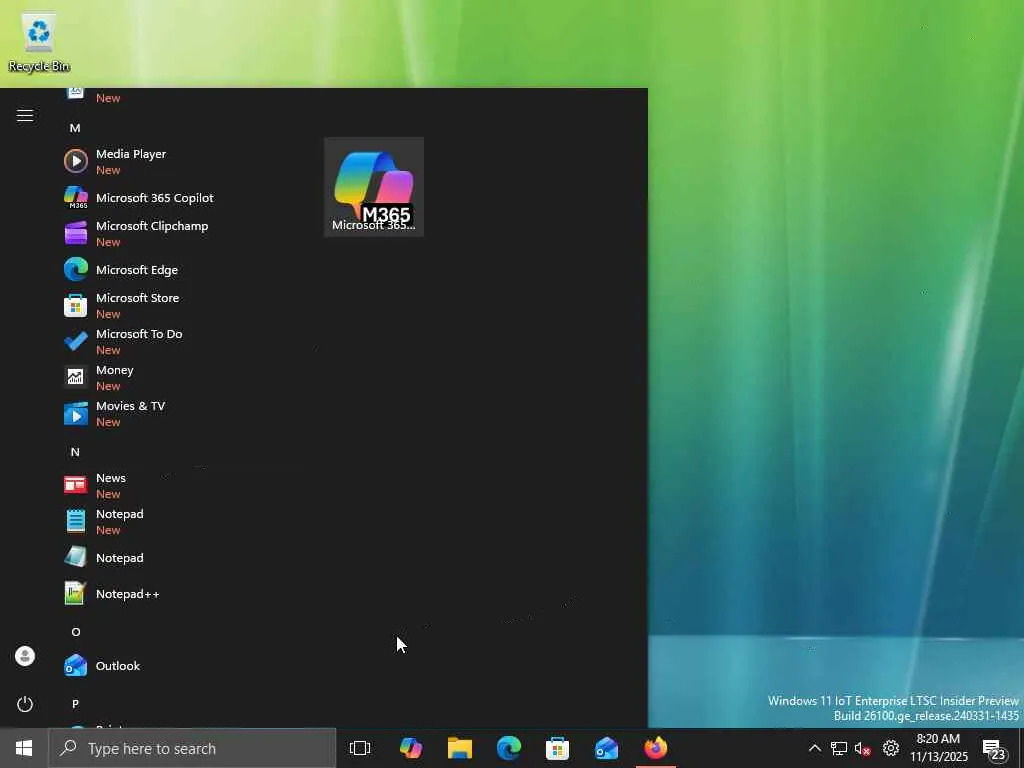The image size is (1024, 768).
Task: Launch Notepad++ from the app list
Action: click(x=112, y=594)
